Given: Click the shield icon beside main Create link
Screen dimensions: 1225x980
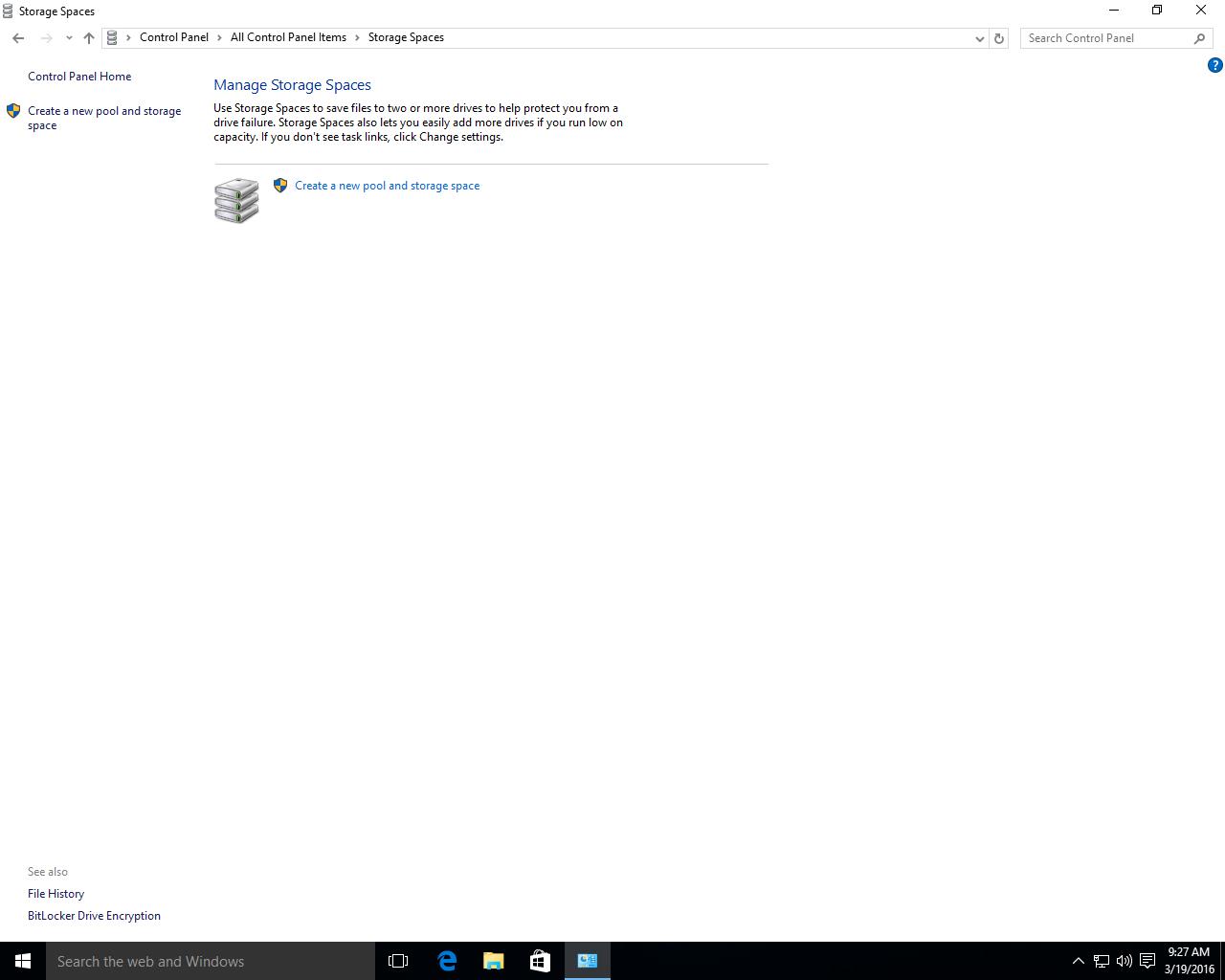Looking at the screenshot, I should click(x=280, y=186).
